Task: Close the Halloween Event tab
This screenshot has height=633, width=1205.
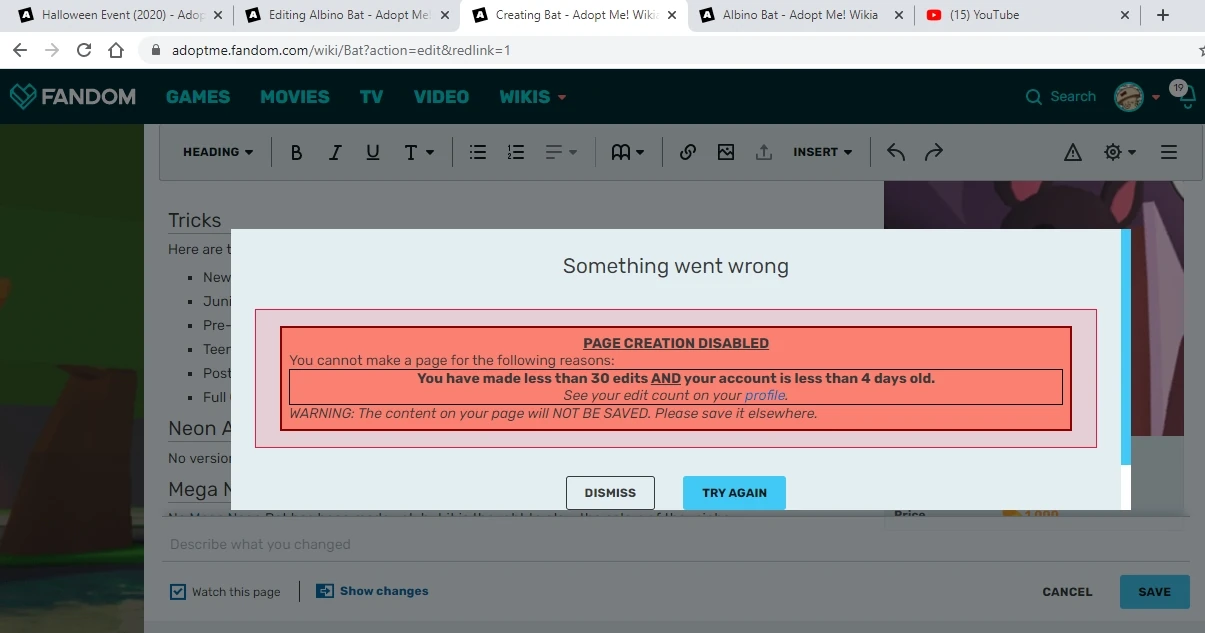Action: tap(219, 15)
